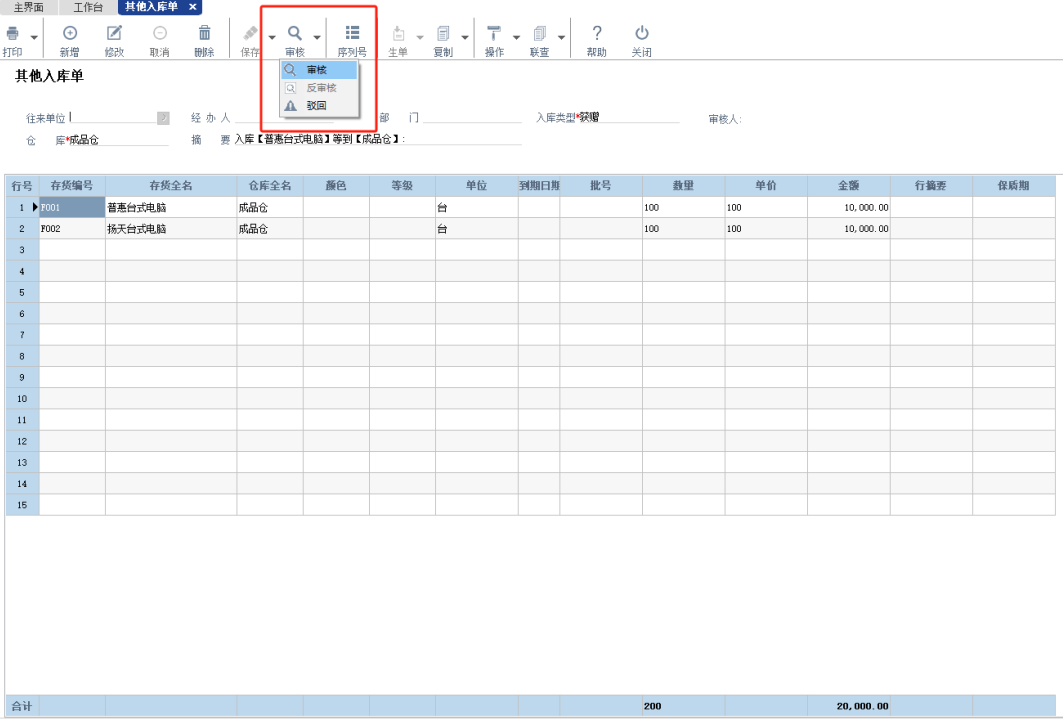Expand the dropdown arrow next to 操作
This screenshot has height=719, width=1063.
point(516,38)
